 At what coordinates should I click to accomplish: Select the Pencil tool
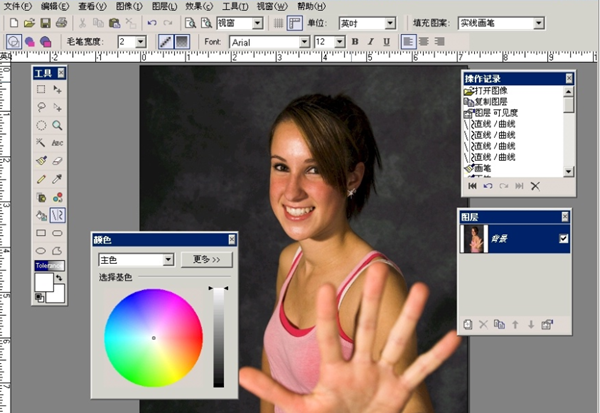41,179
